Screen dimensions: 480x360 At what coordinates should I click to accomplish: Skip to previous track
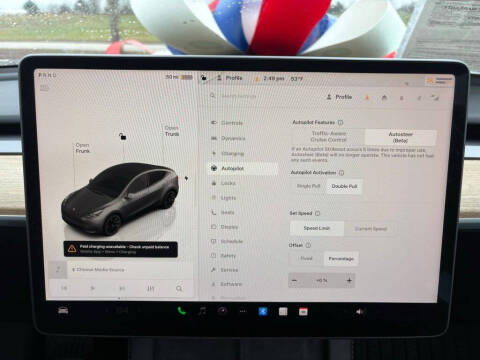click(64, 288)
